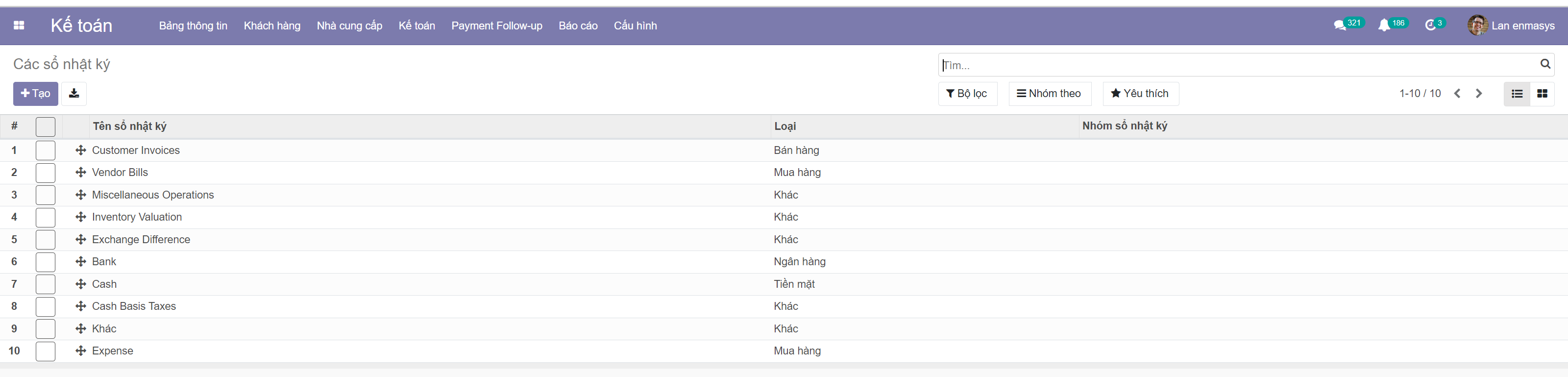
Task: Click the search magnifier icon
Action: pos(1545,64)
